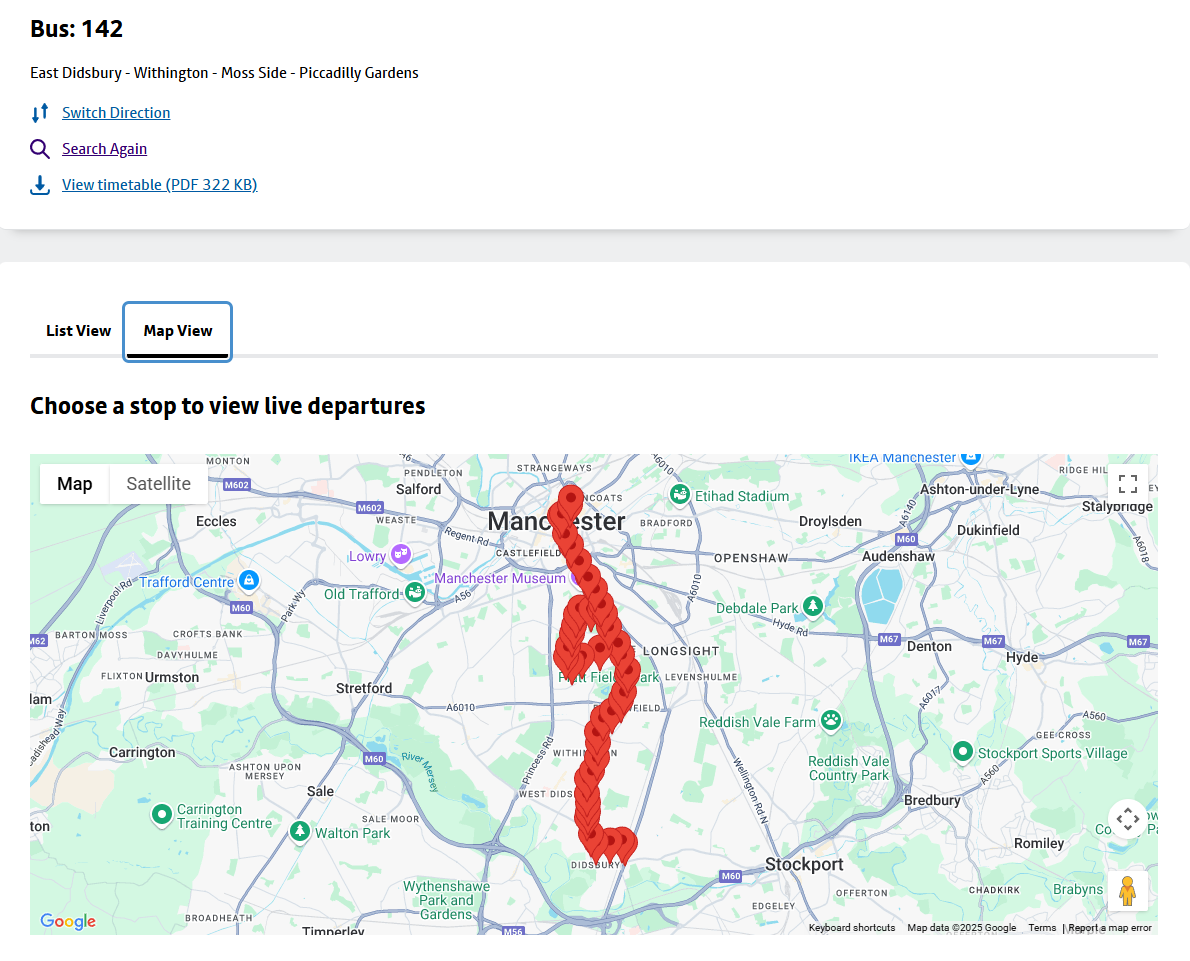Select the Map View tab
Viewport: 1190px width, 961px height.
(x=178, y=331)
